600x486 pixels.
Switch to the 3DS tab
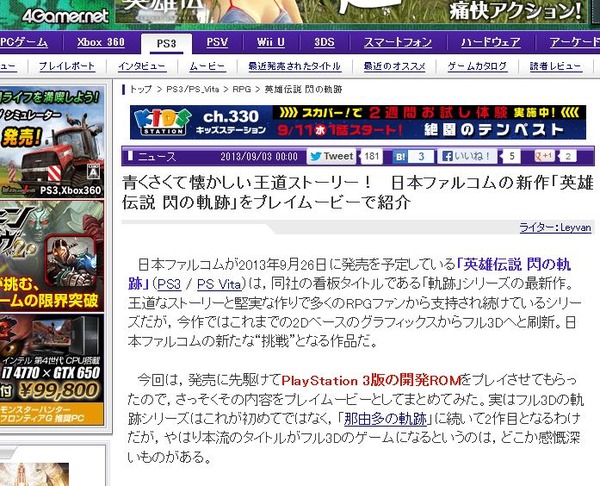click(324, 42)
